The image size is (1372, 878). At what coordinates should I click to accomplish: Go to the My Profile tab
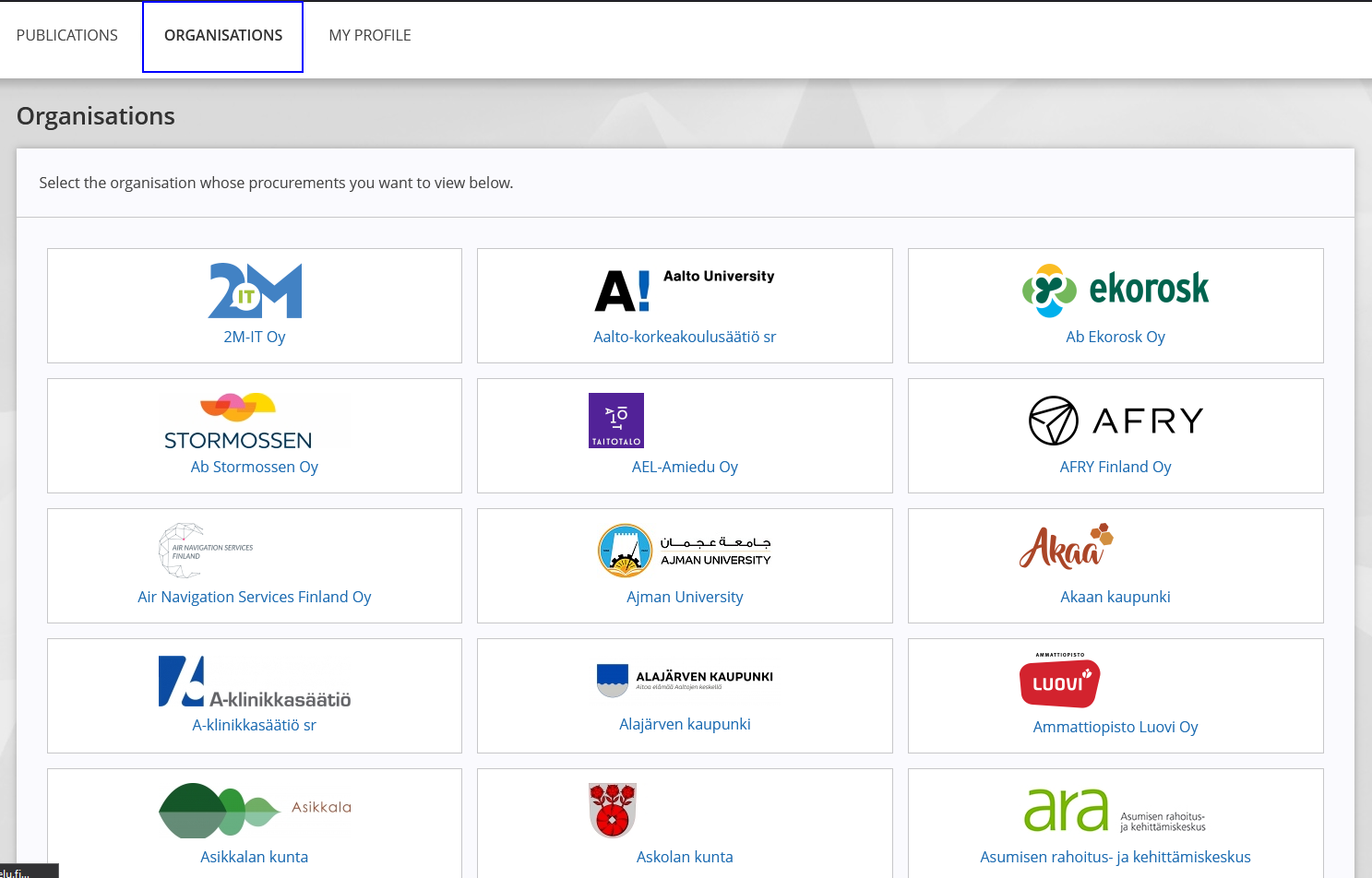[x=370, y=35]
